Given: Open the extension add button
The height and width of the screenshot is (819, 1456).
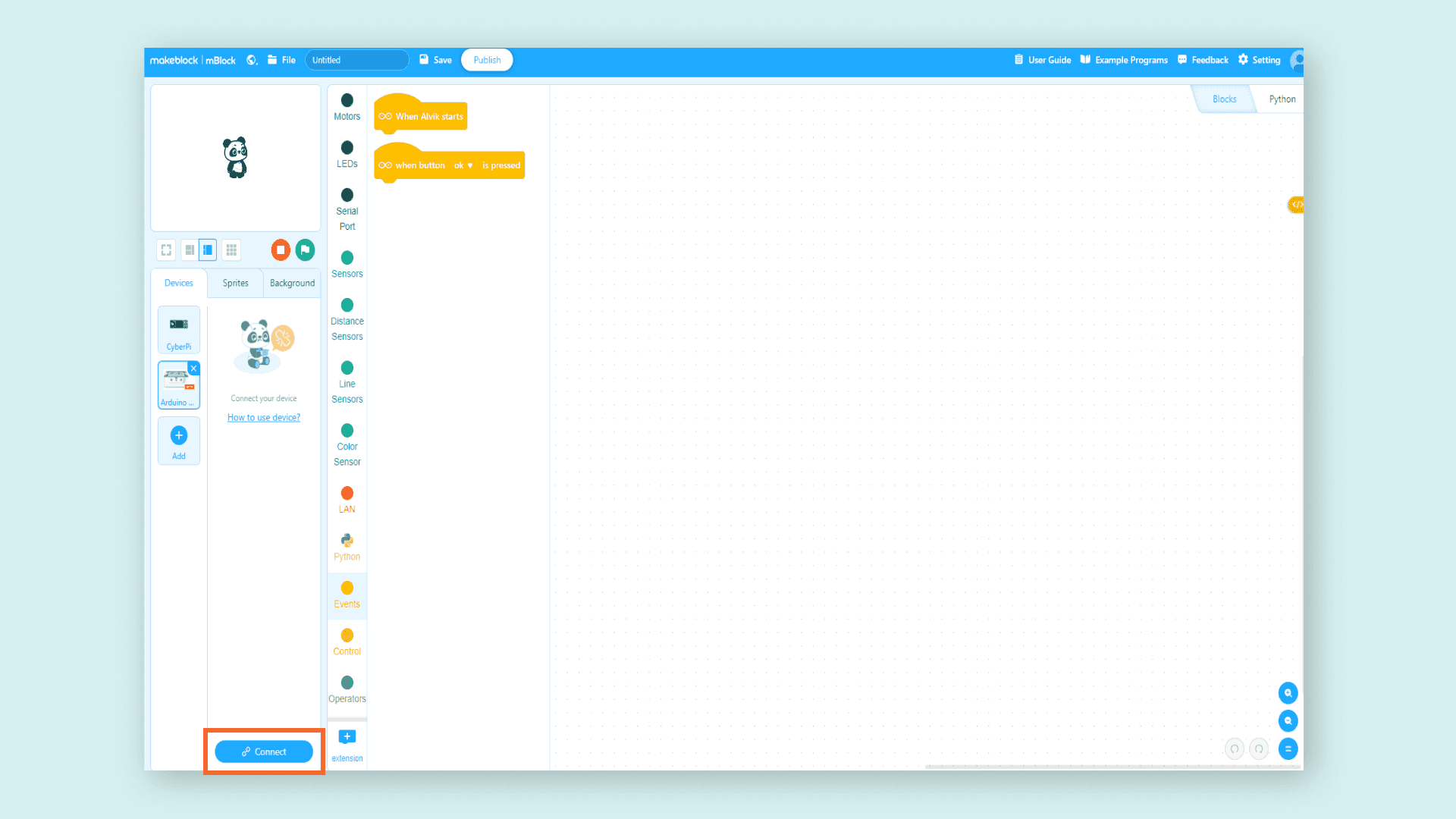Looking at the screenshot, I should click(347, 737).
